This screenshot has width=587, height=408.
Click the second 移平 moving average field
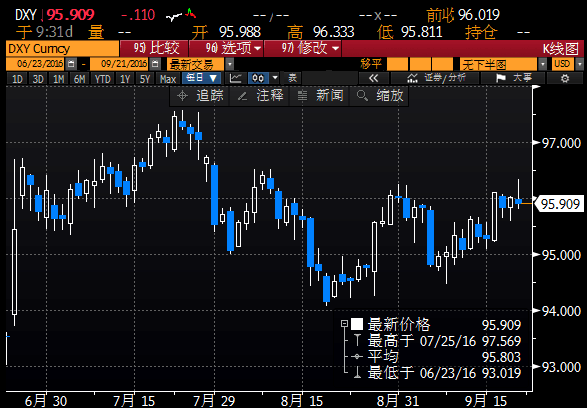(420, 64)
